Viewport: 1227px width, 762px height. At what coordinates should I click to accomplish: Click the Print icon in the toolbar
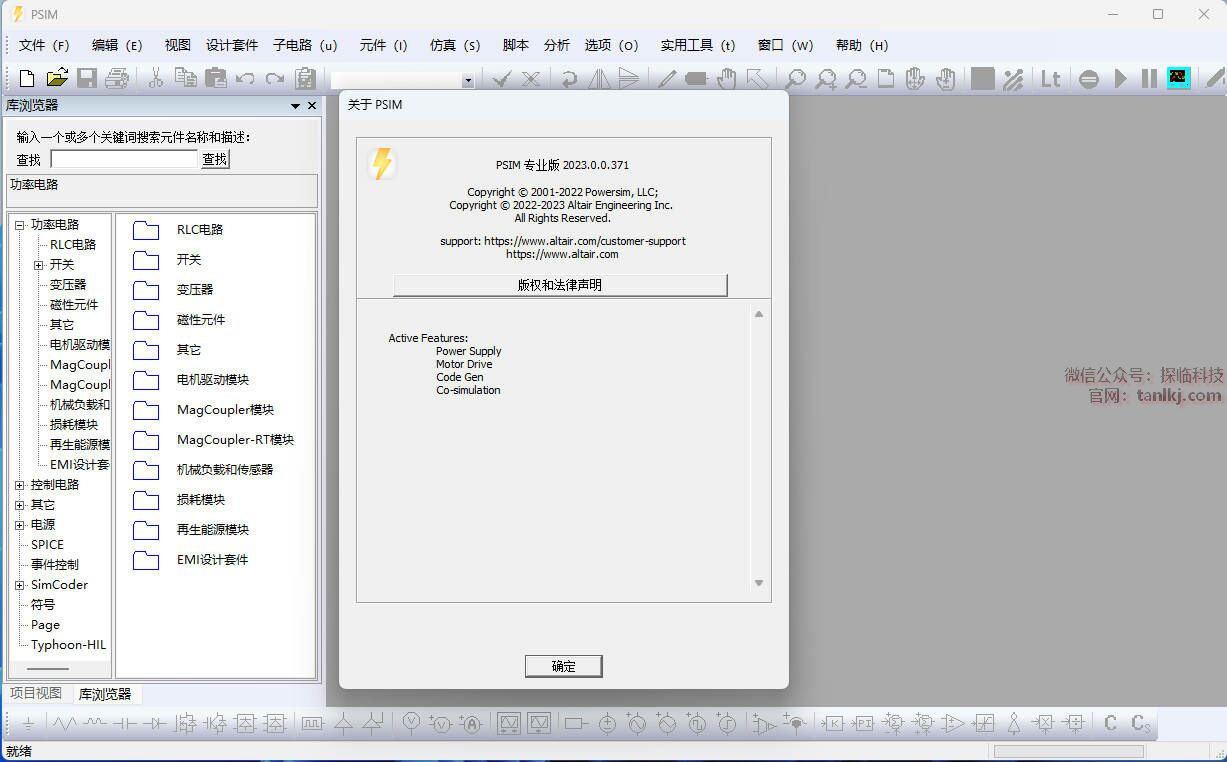pyautogui.click(x=117, y=78)
